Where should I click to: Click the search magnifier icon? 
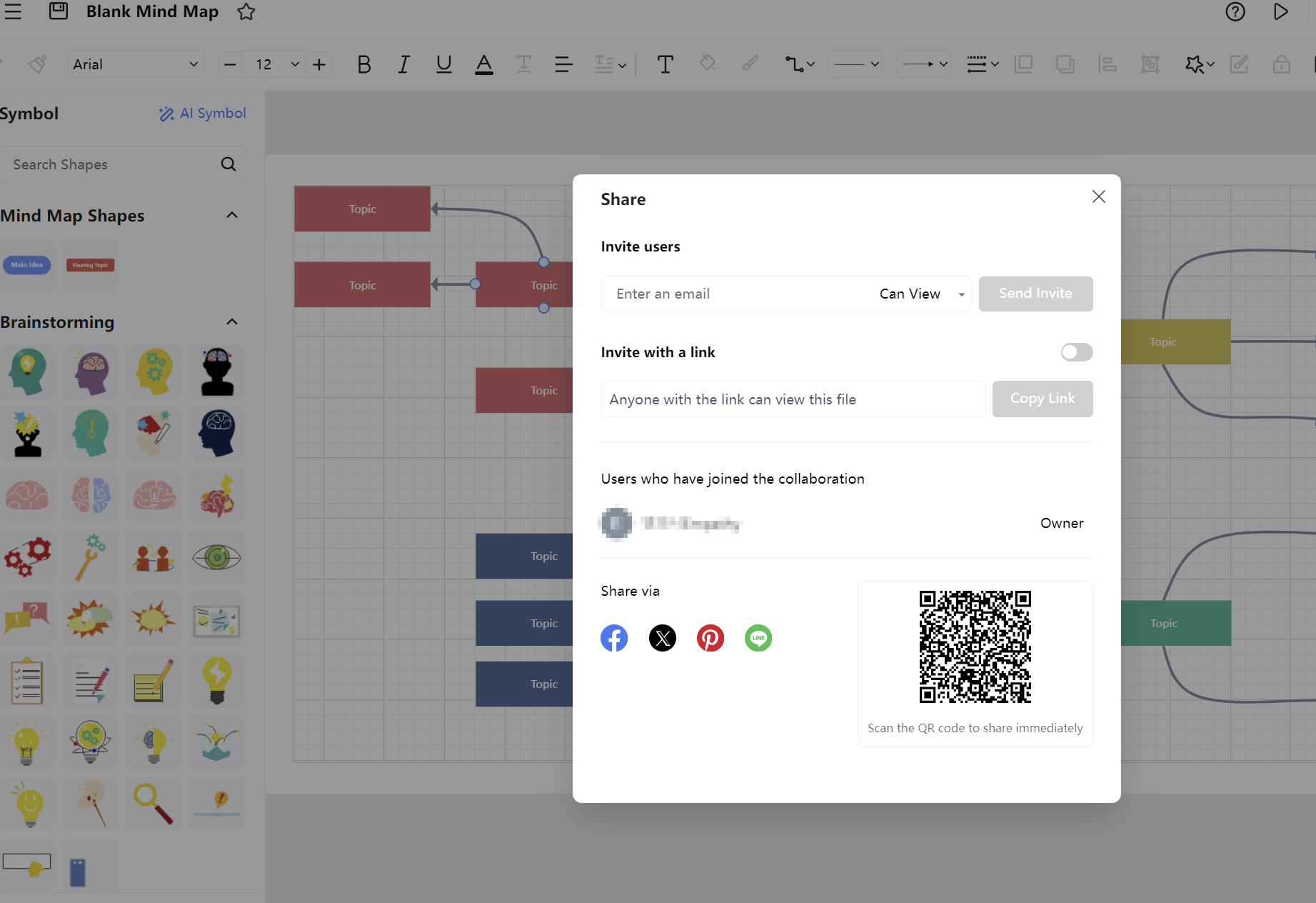(x=228, y=164)
